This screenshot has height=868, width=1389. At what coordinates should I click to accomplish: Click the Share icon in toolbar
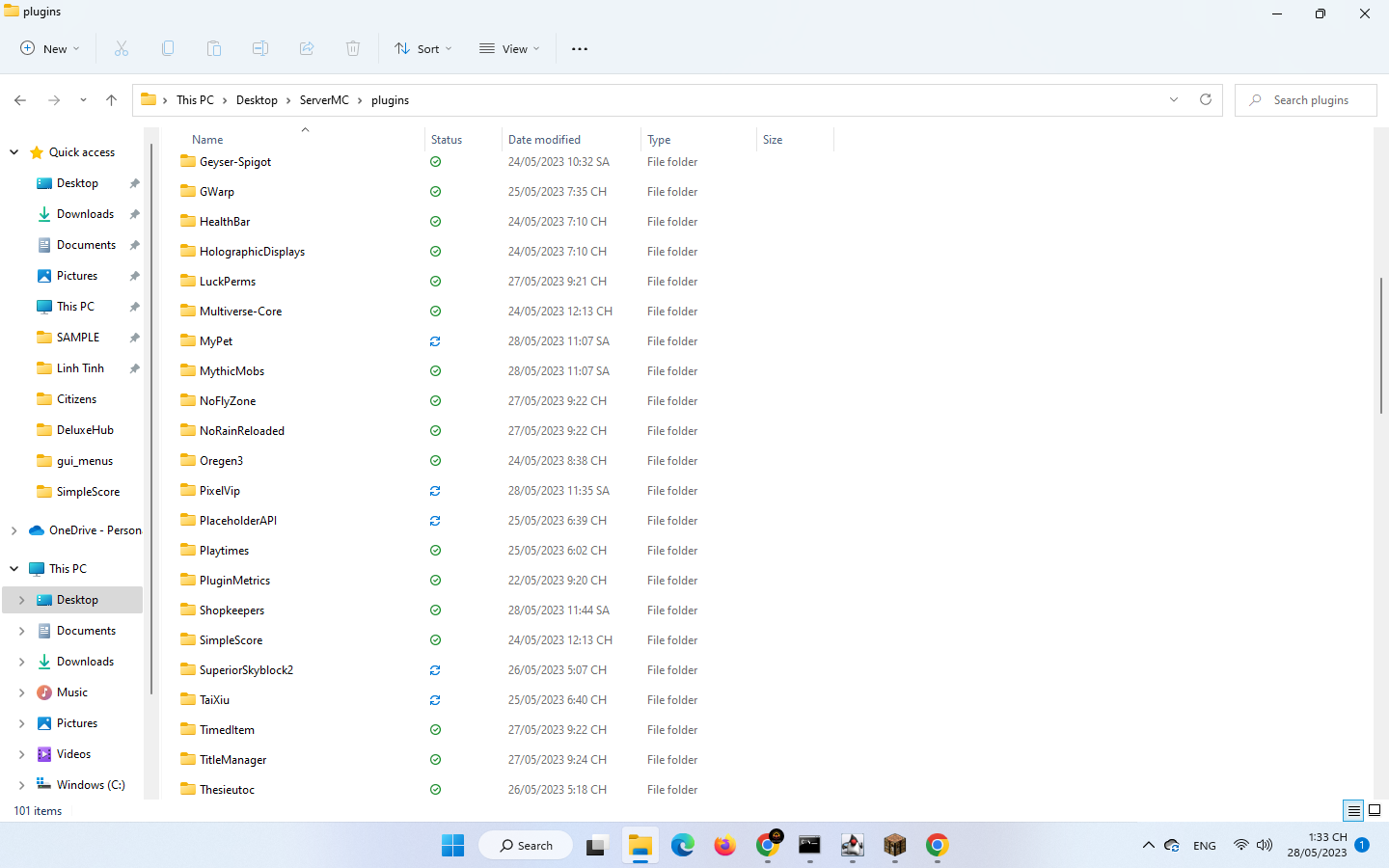pyautogui.click(x=307, y=48)
